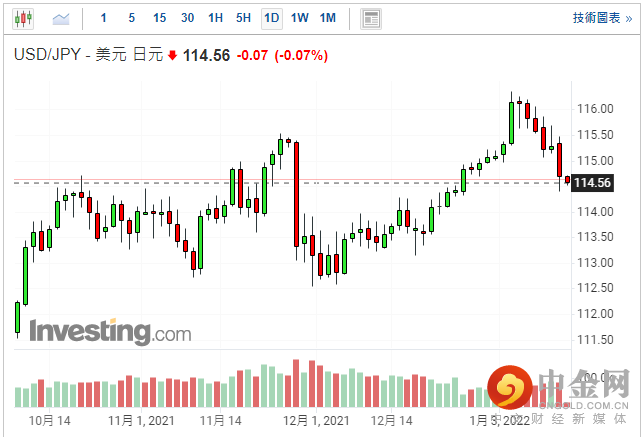Choose the 1M monthly interval
The image size is (644, 437).
[327, 18]
